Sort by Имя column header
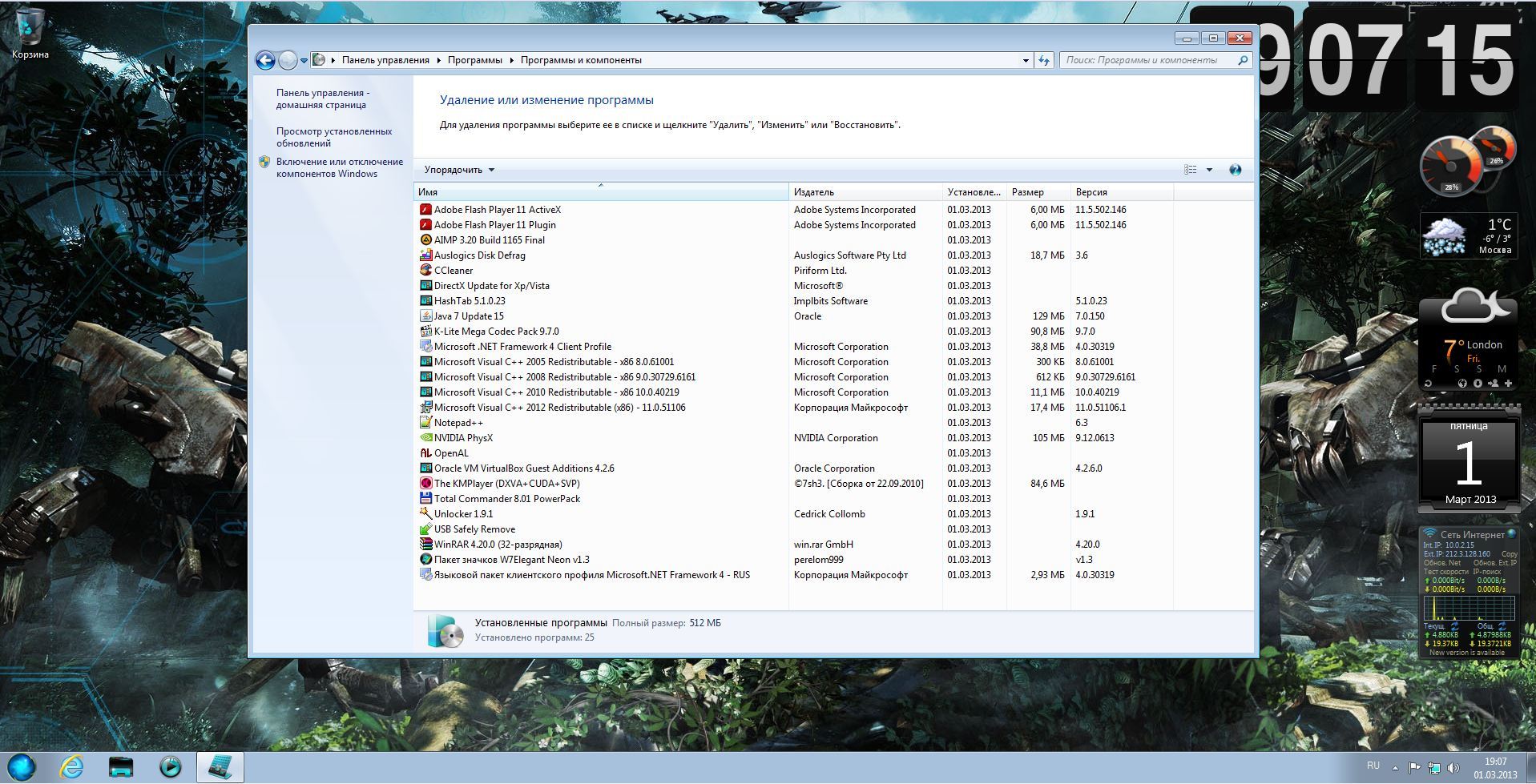Viewport: 1536px width, 784px height. point(601,192)
